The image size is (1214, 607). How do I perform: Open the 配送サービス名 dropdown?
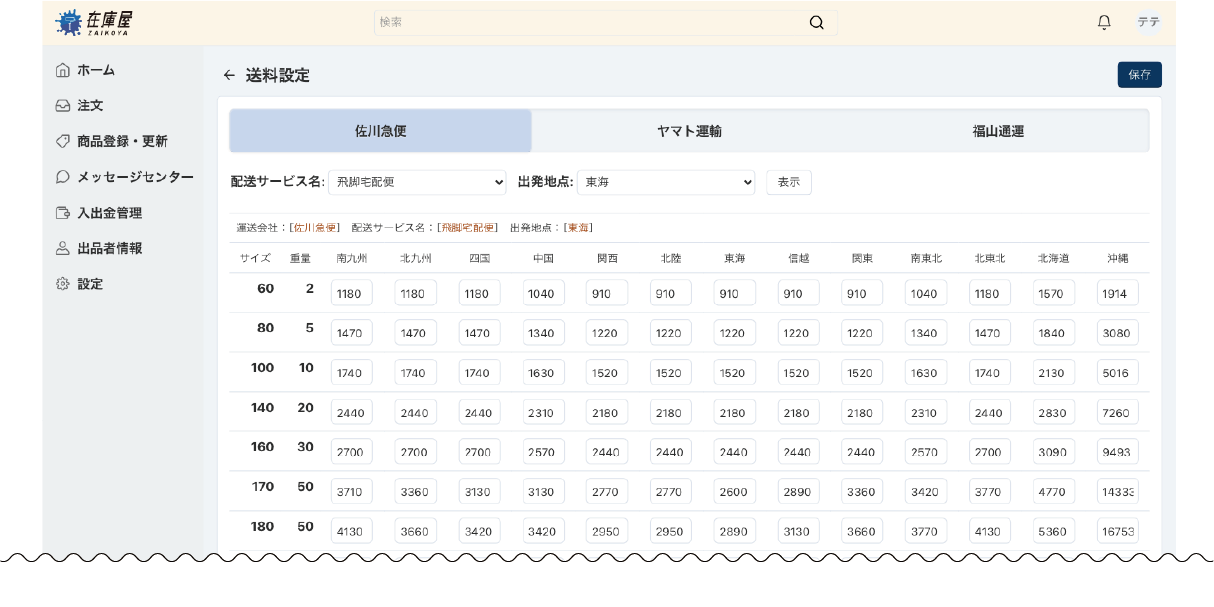tap(416, 182)
